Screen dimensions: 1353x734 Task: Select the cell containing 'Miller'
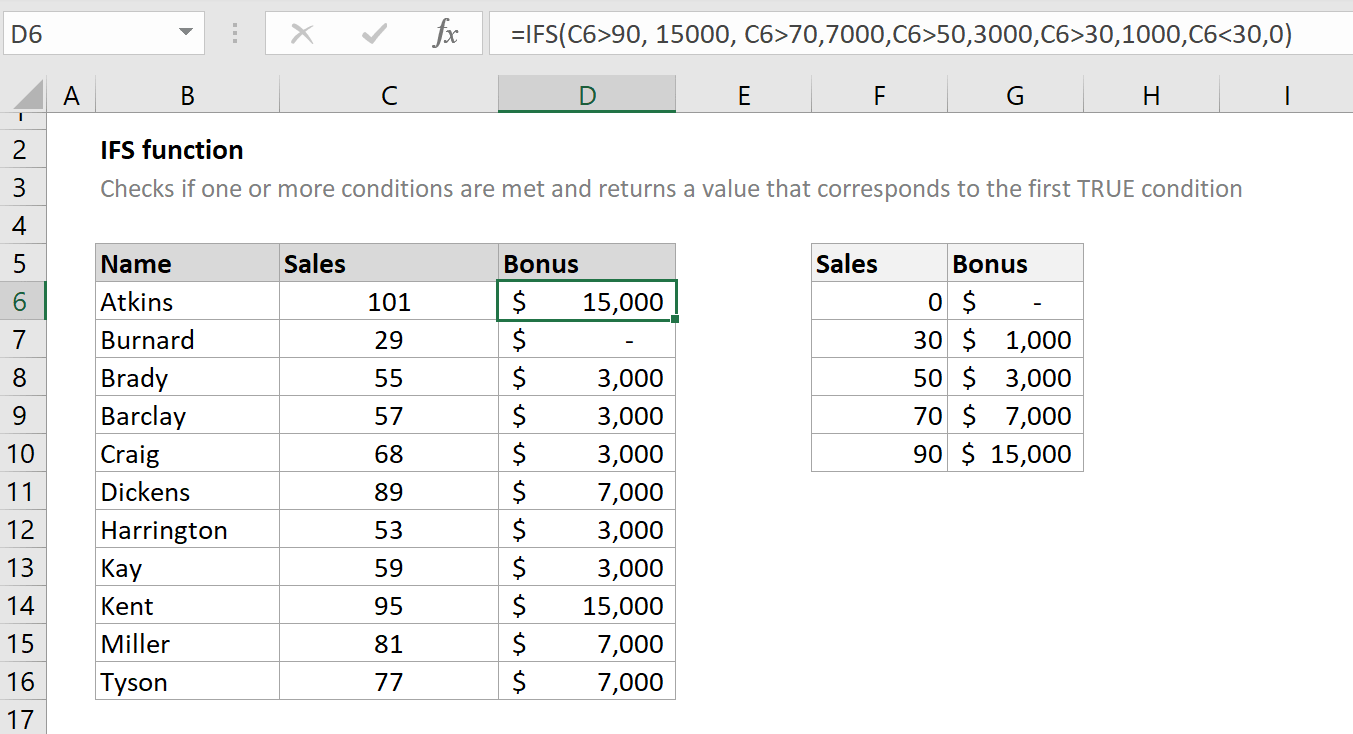(x=187, y=644)
